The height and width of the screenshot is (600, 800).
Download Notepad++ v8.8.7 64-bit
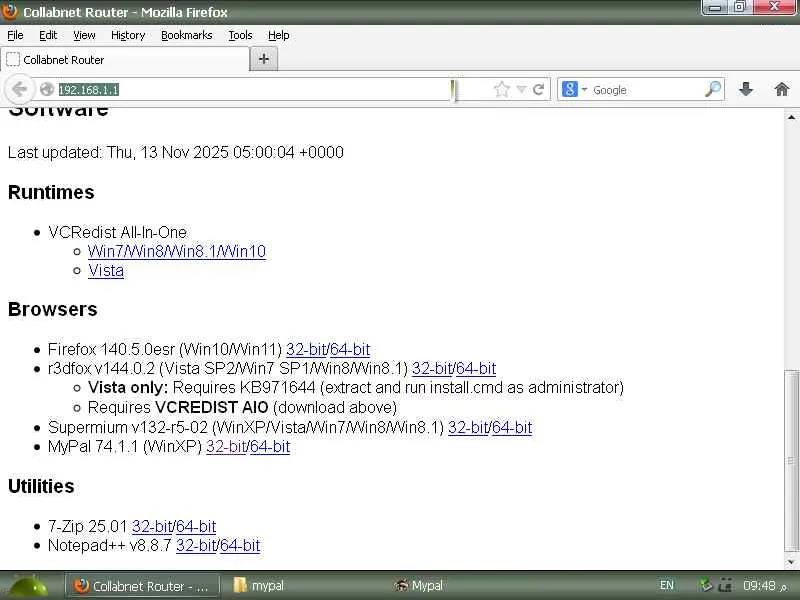click(240, 545)
